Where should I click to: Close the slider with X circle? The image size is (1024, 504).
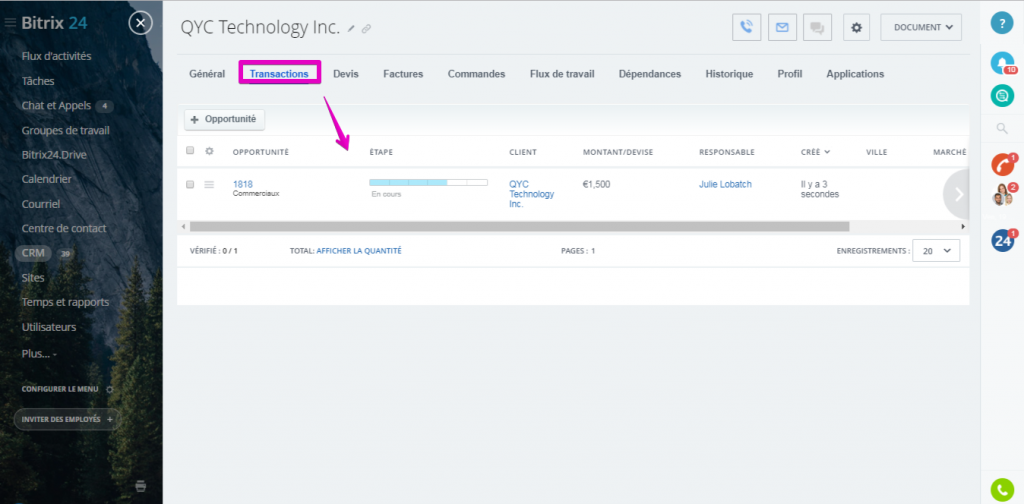pos(140,24)
